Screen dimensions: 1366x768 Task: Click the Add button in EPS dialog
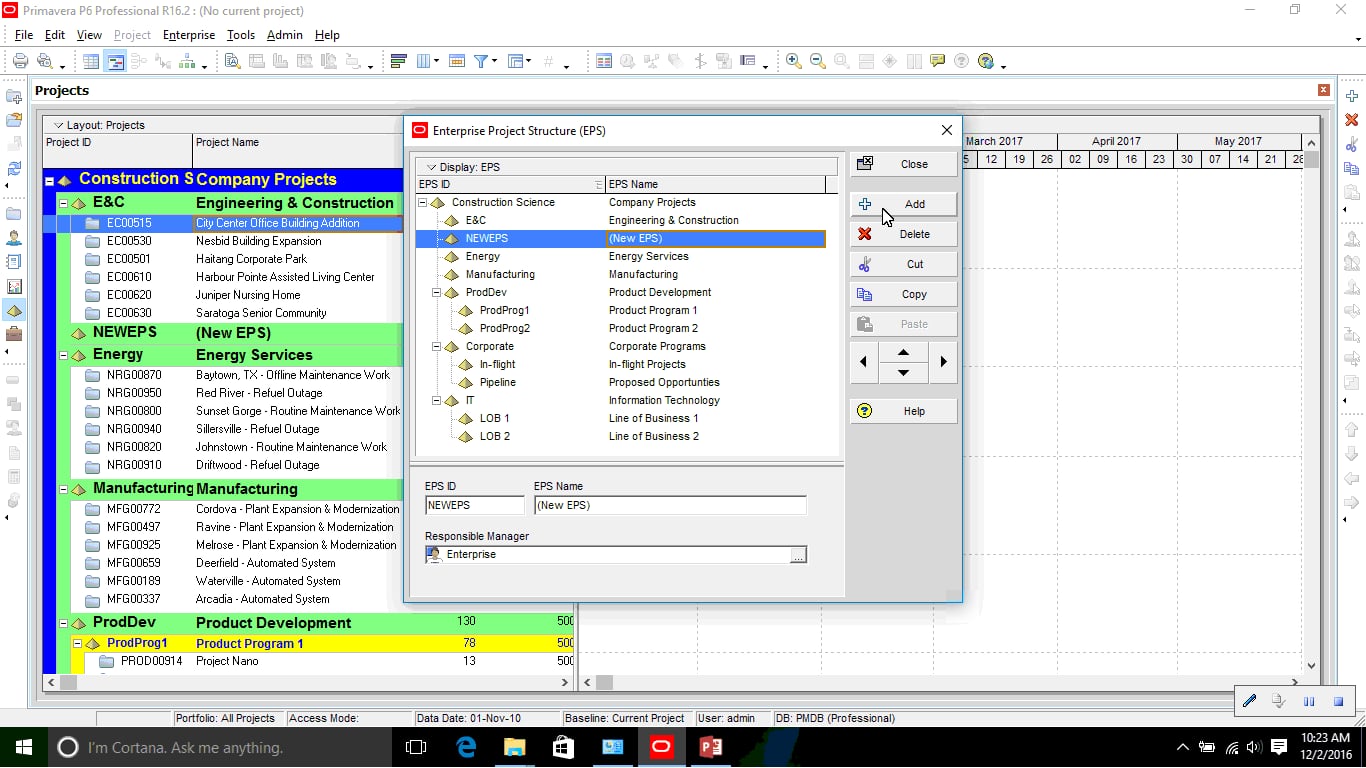click(904, 204)
